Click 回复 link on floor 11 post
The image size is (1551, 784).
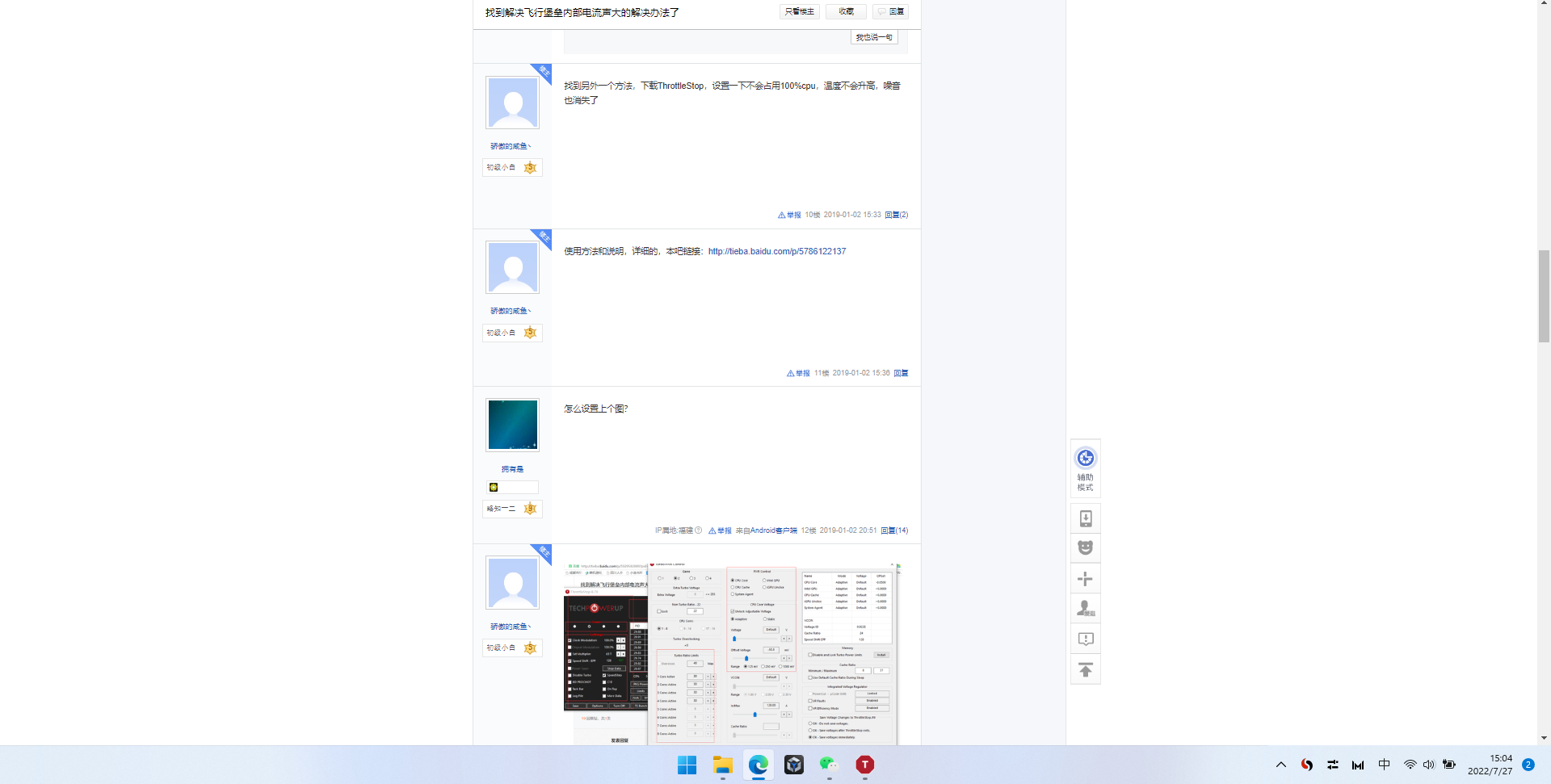pyautogui.click(x=901, y=373)
